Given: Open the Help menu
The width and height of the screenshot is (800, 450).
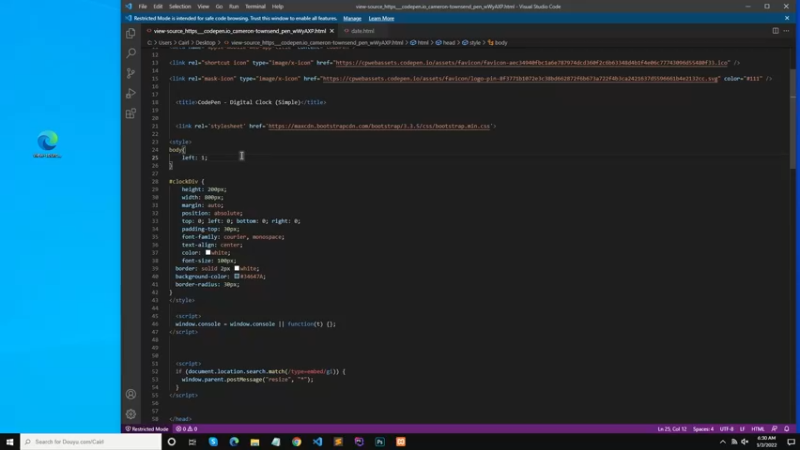Looking at the screenshot, I should (278, 7).
